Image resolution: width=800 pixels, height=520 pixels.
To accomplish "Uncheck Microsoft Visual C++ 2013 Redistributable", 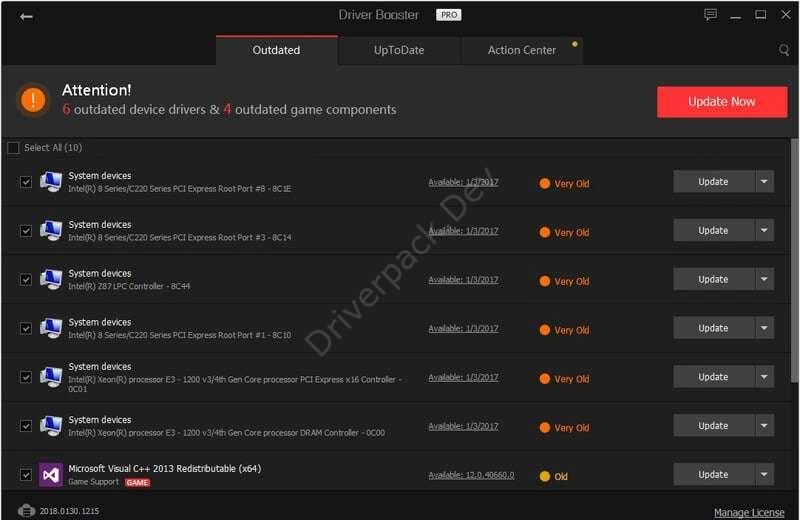I will pyautogui.click(x=26, y=475).
